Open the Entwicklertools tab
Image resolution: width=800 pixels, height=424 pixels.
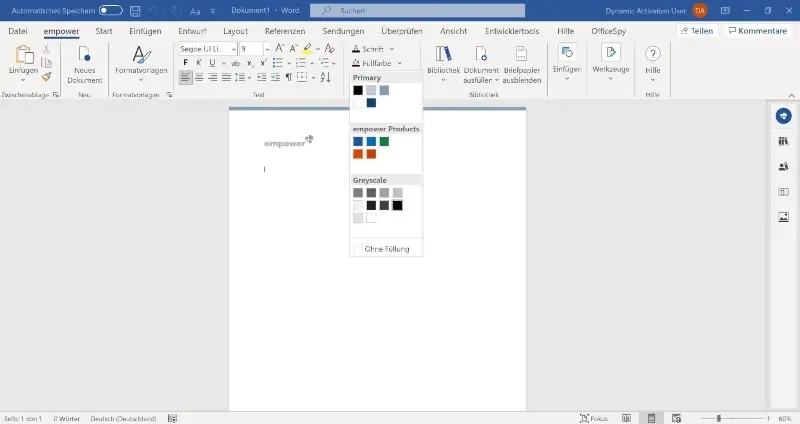pyautogui.click(x=512, y=31)
